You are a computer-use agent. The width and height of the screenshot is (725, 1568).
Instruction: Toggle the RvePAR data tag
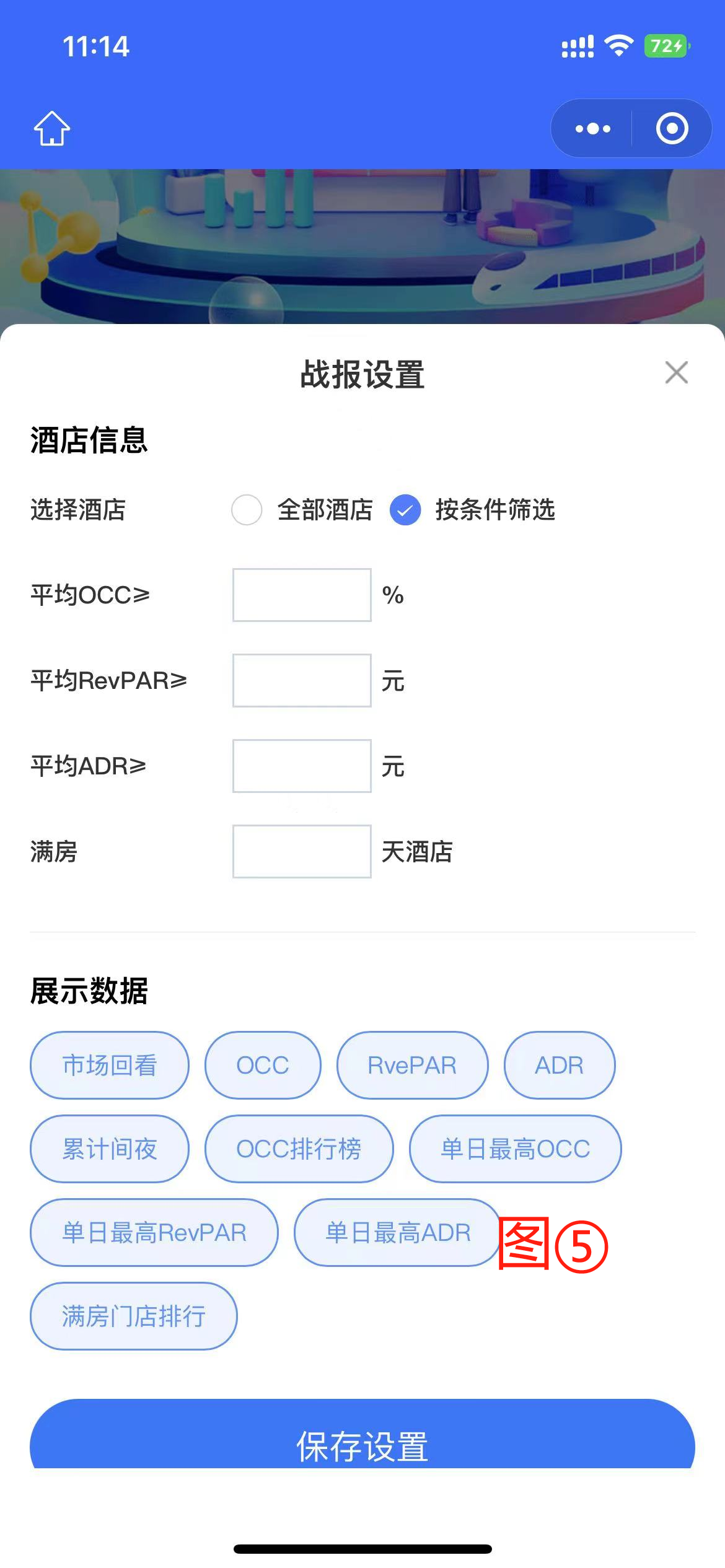tap(412, 1065)
